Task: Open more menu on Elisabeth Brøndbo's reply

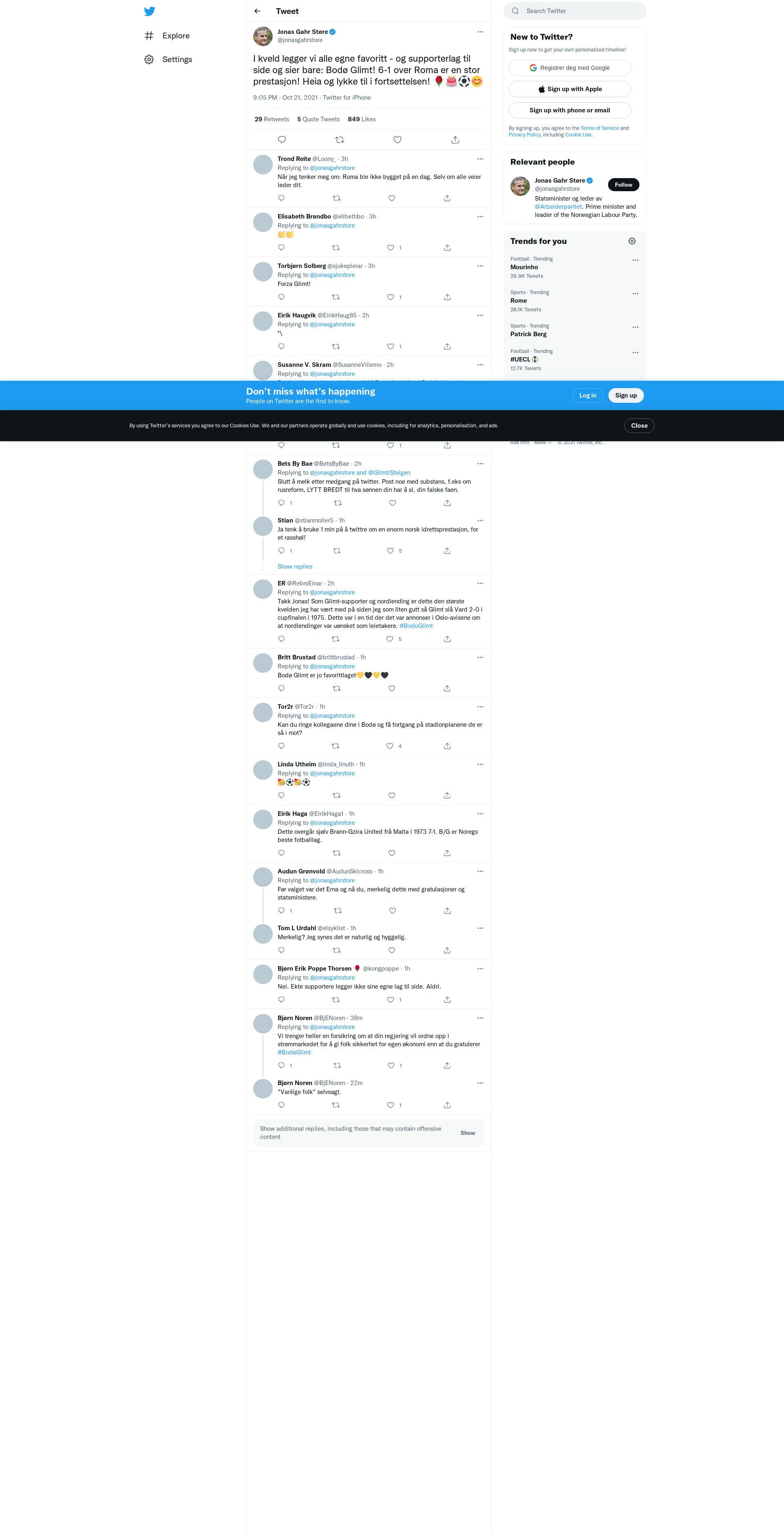Action: [x=480, y=217]
